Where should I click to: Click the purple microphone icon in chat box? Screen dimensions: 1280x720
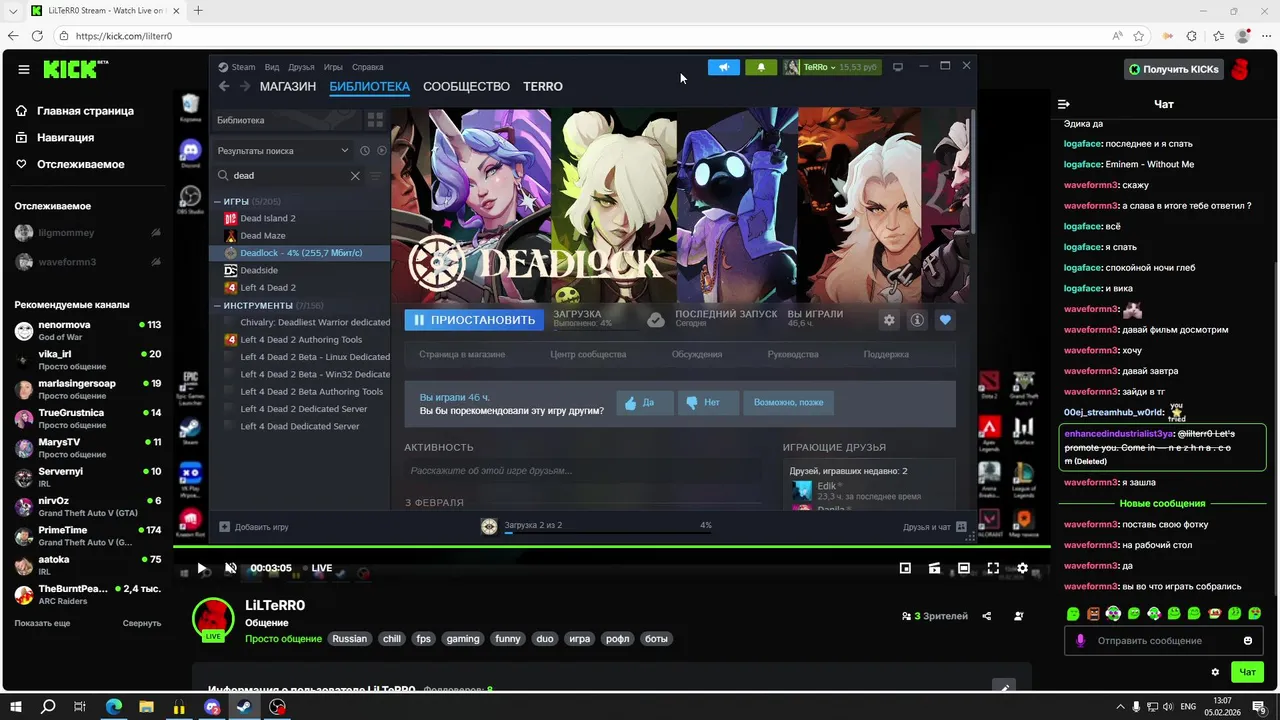[1080, 641]
